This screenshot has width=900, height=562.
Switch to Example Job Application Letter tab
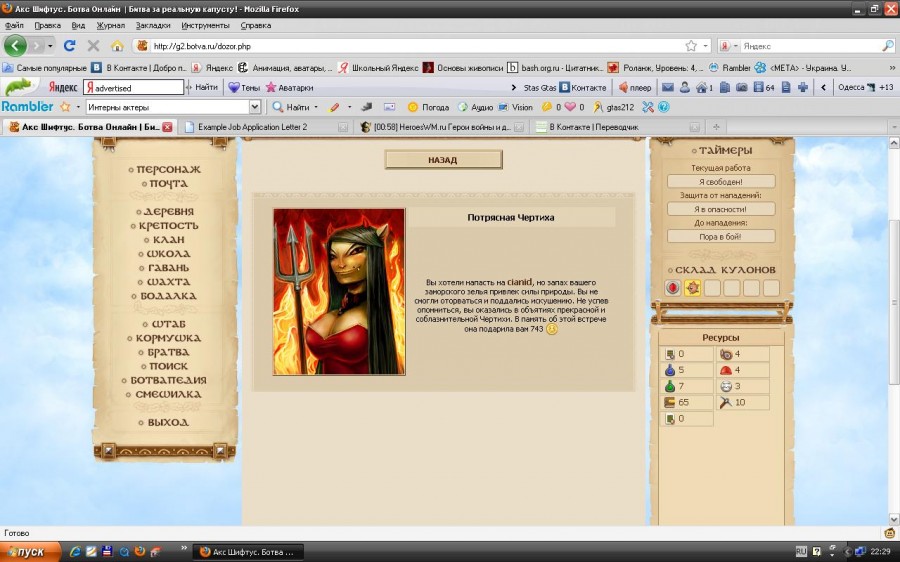click(252, 127)
